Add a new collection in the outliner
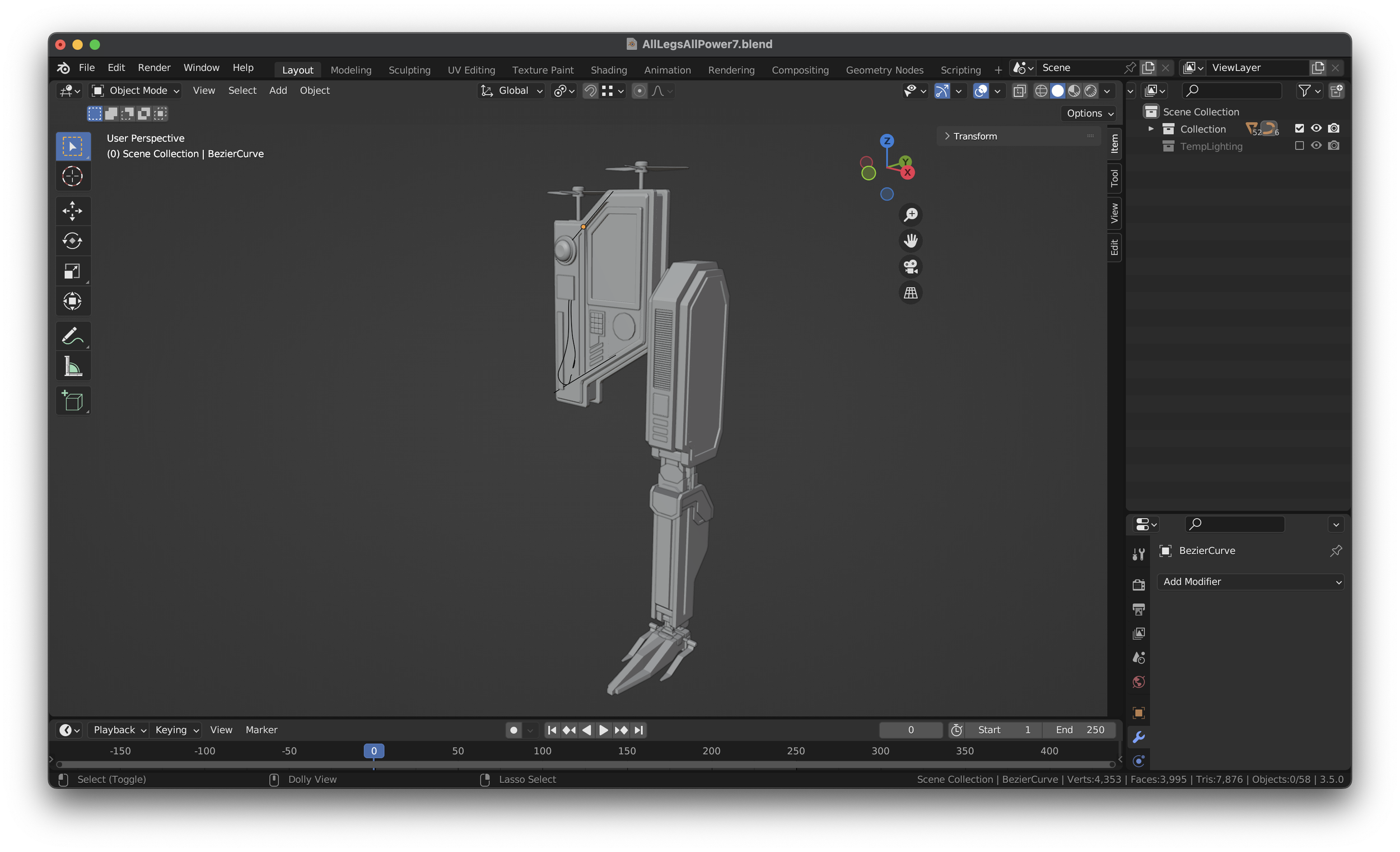 [x=1336, y=90]
